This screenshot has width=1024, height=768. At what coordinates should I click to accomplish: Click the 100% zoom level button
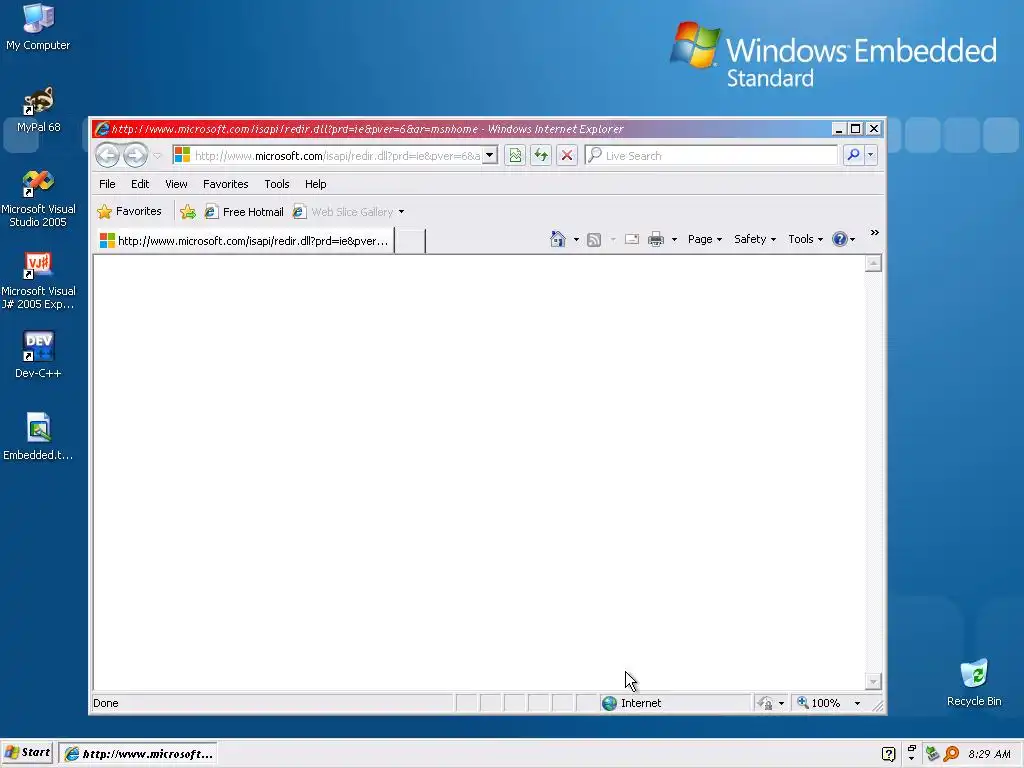tap(818, 703)
